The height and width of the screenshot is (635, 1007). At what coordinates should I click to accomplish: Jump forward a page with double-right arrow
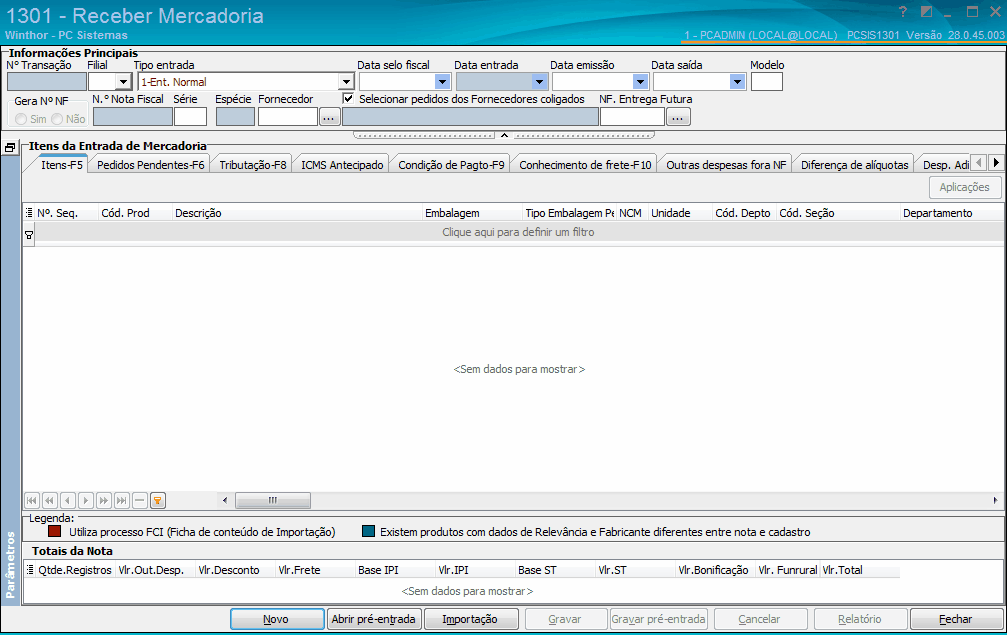[103, 500]
